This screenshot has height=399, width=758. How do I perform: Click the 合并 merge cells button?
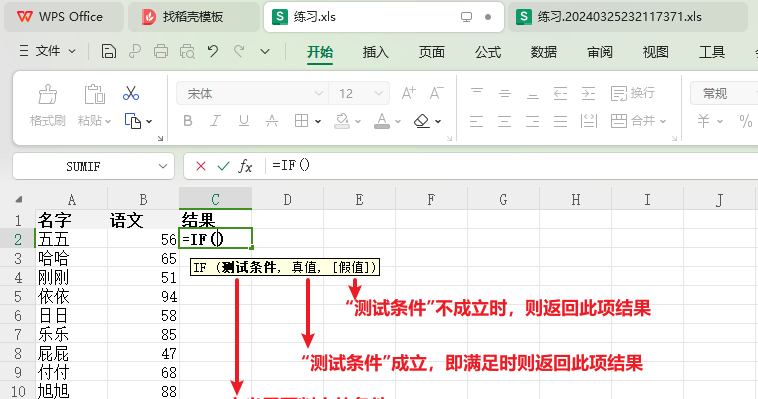pyautogui.click(x=638, y=121)
